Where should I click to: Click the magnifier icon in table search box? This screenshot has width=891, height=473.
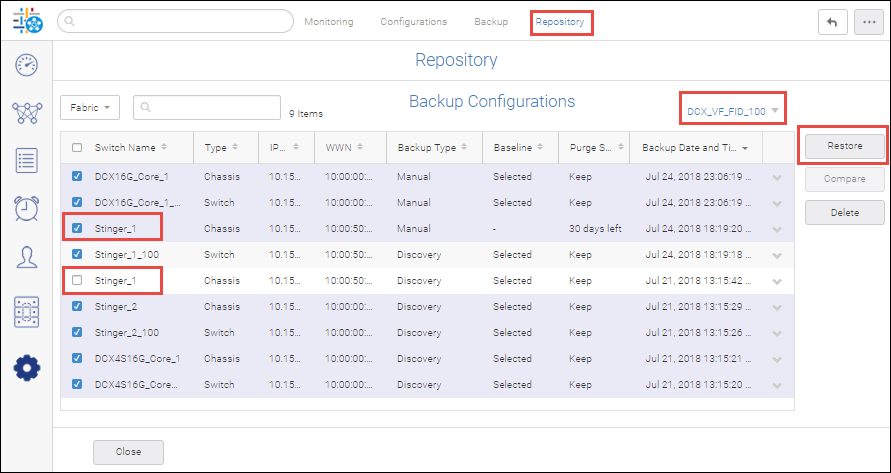[145, 107]
